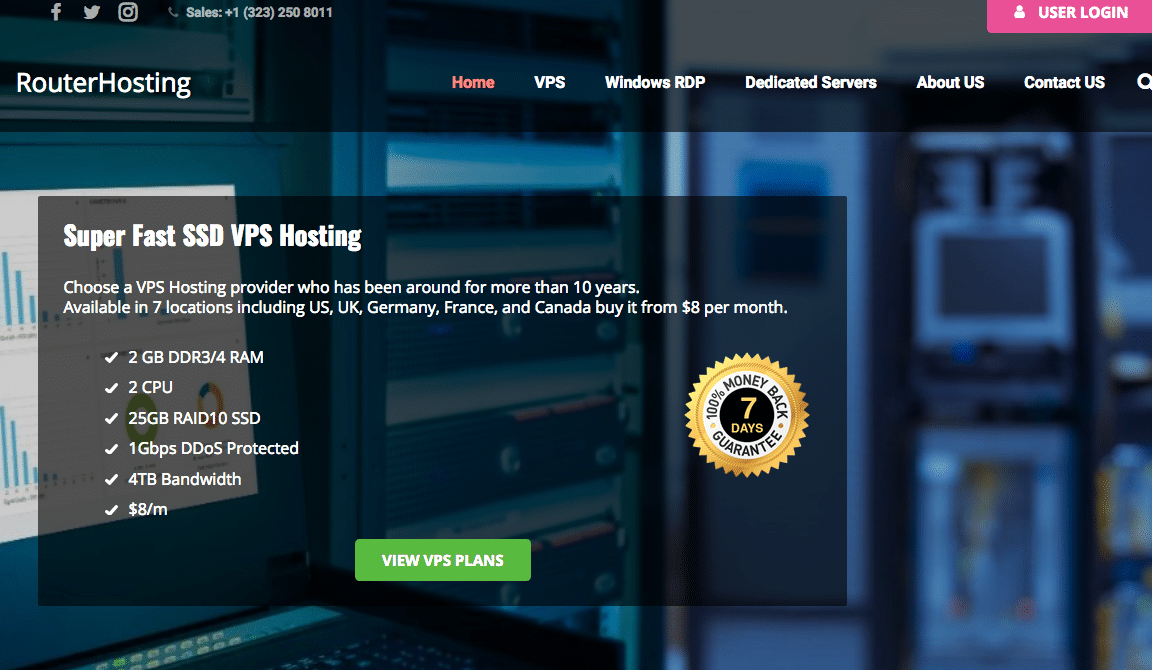
Task: Click the Super Fast SSD VPS Hosting heading
Action: 212,236
